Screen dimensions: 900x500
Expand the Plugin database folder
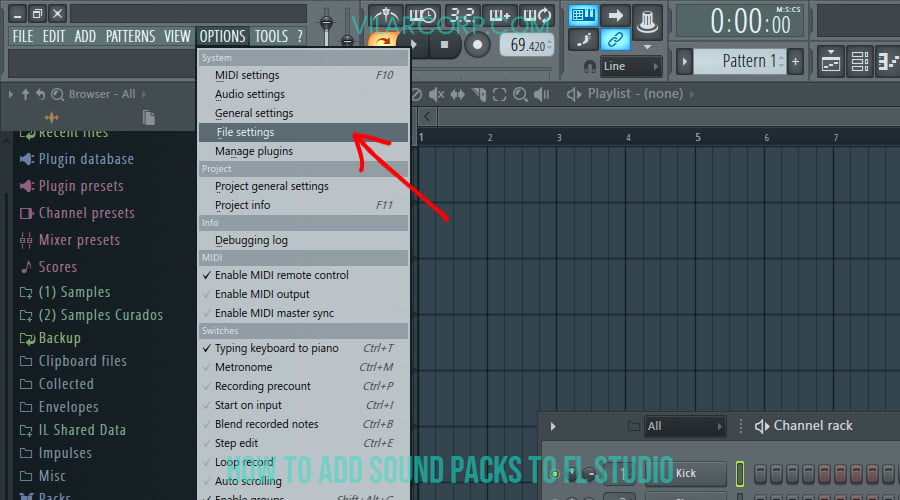[x=85, y=159]
